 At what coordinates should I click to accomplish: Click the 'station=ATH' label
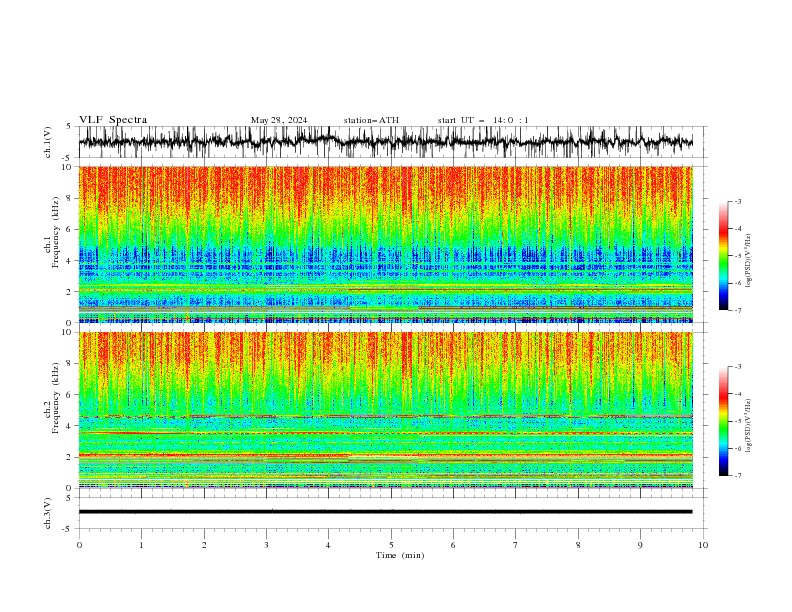[x=371, y=120]
